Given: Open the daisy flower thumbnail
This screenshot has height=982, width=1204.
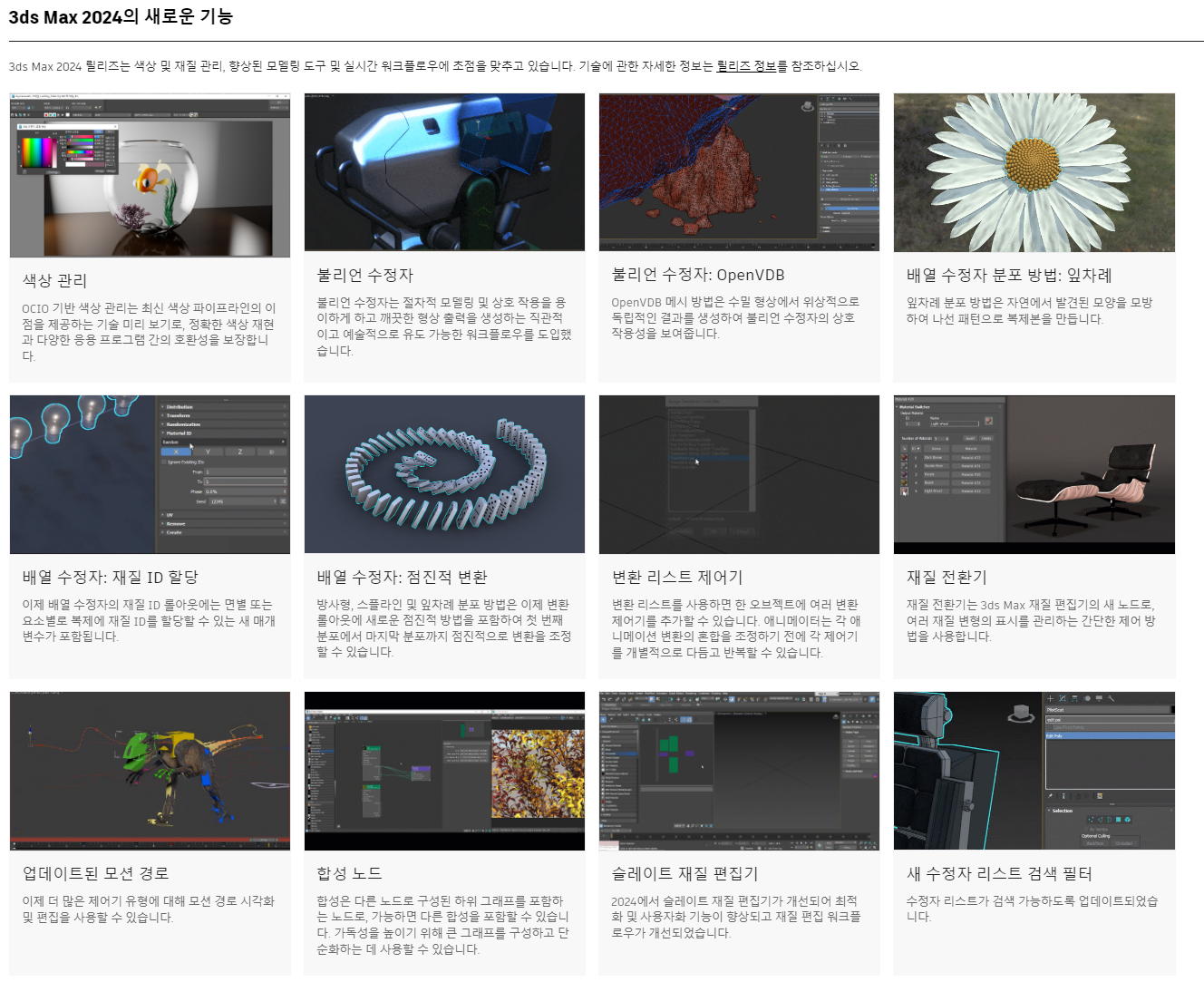Looking at the screenshot, I should (1034, 172).
